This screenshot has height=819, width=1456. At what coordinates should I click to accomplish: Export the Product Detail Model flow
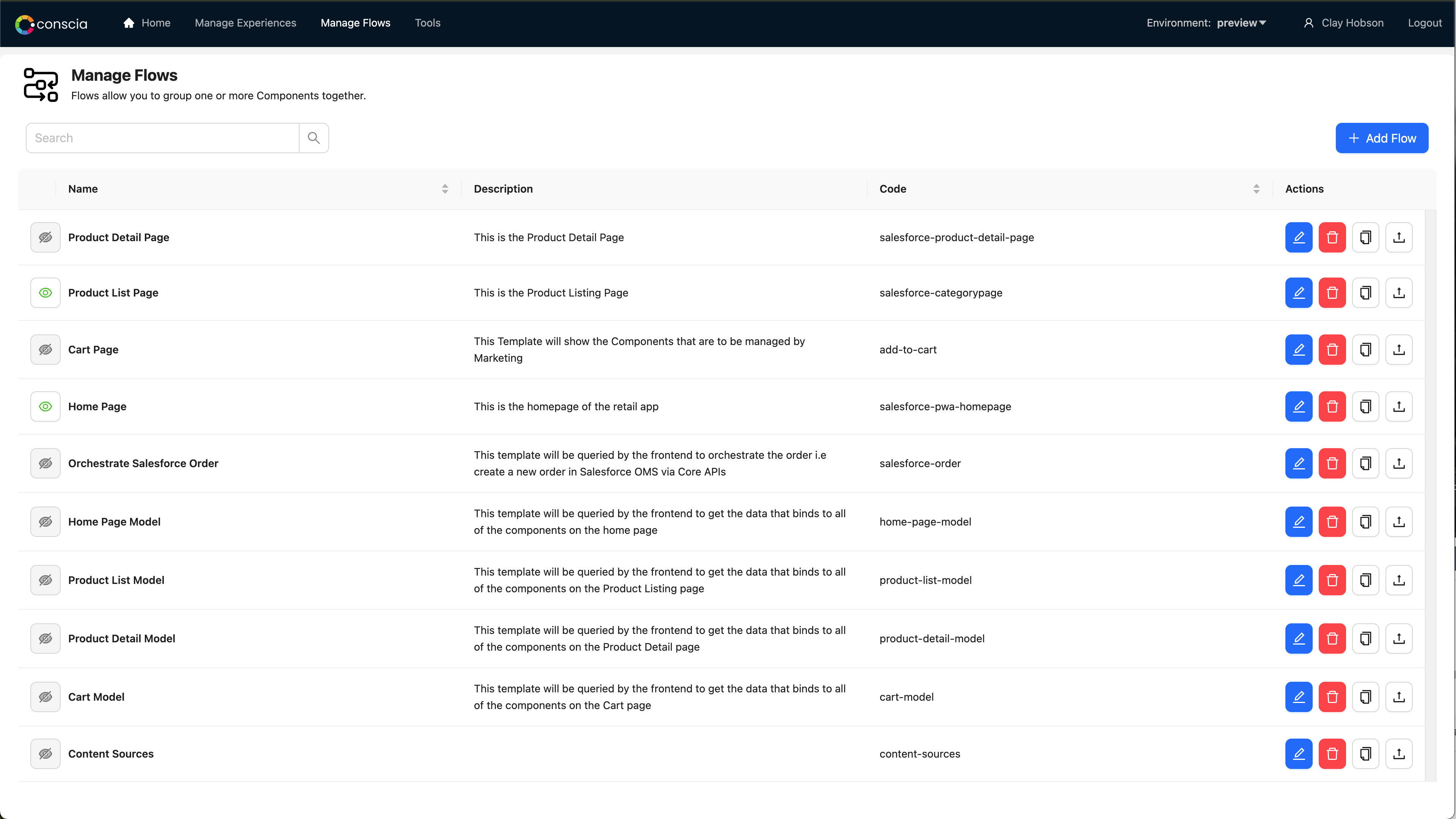point(1398,639)
